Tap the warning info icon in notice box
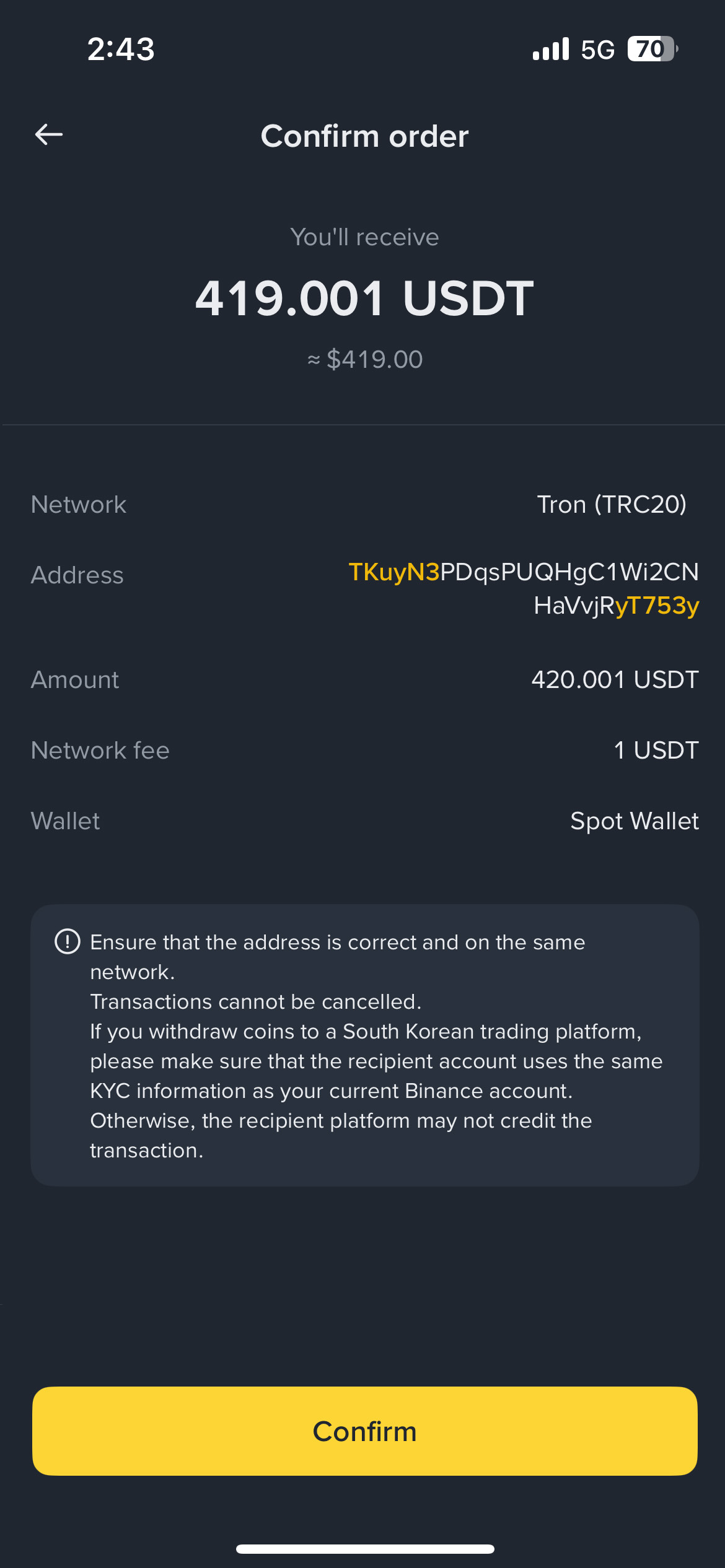 (x=68, y=942)
